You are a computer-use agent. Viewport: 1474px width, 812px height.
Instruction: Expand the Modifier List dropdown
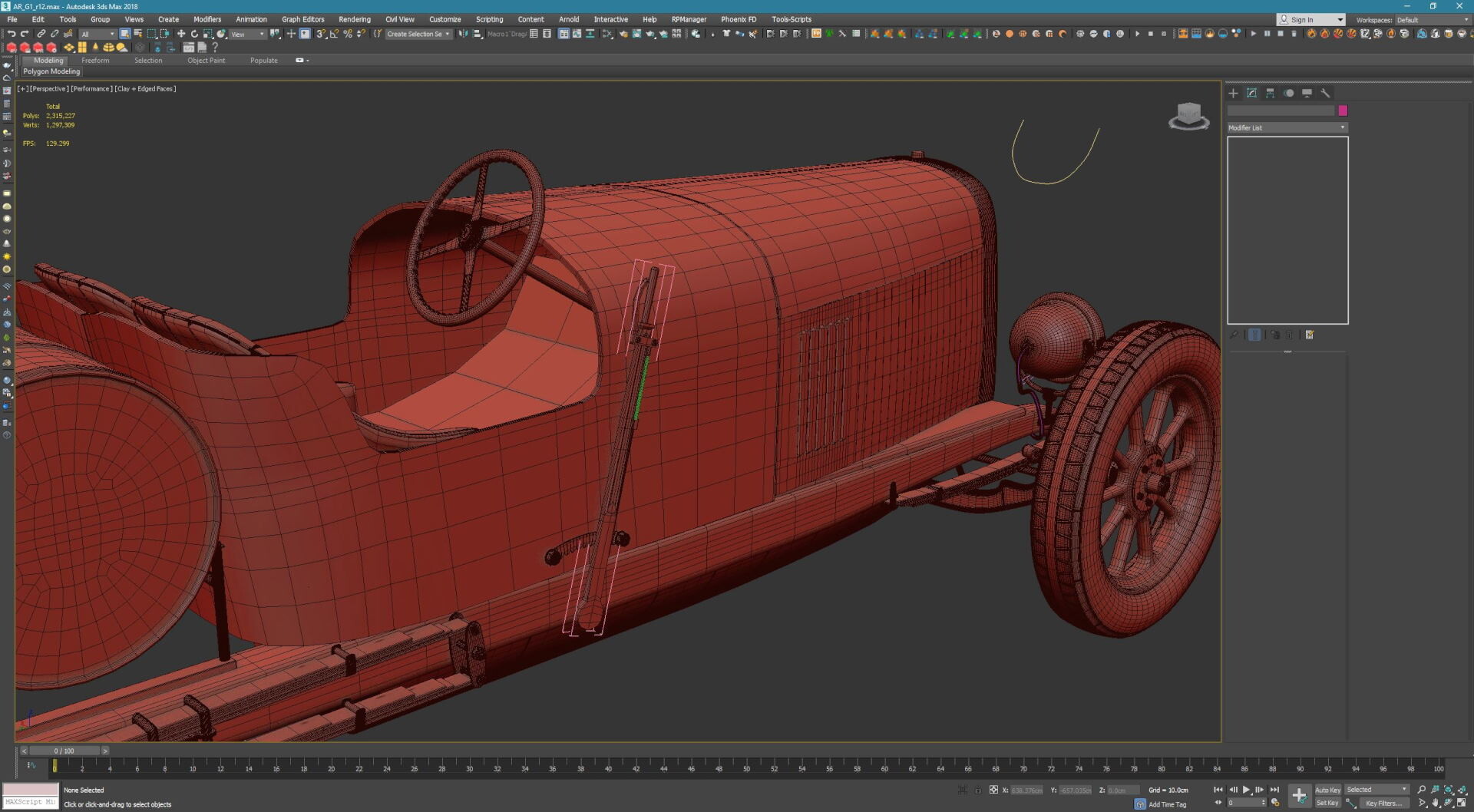pyautogui.click(x=1287, y=127)
